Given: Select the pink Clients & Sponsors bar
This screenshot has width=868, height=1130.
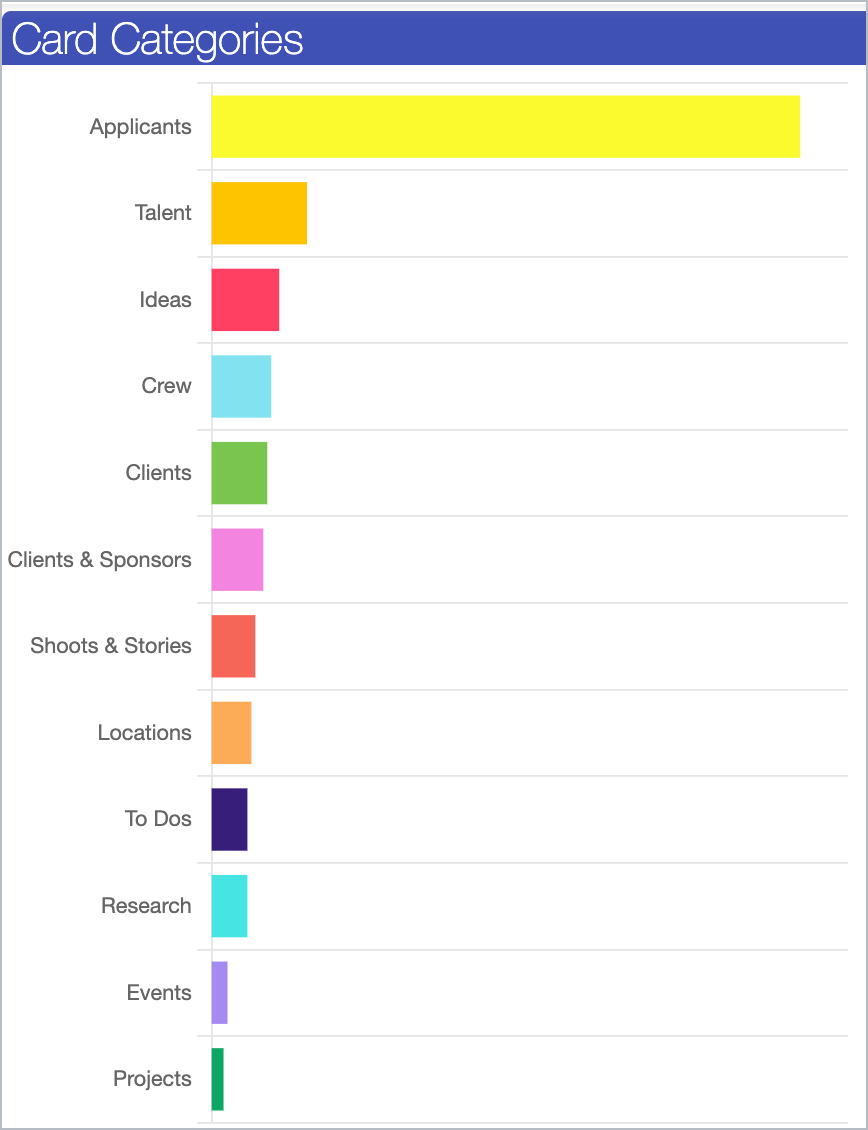Looking at the screenshot, I should pyautogui.click(x=237, y=560).
